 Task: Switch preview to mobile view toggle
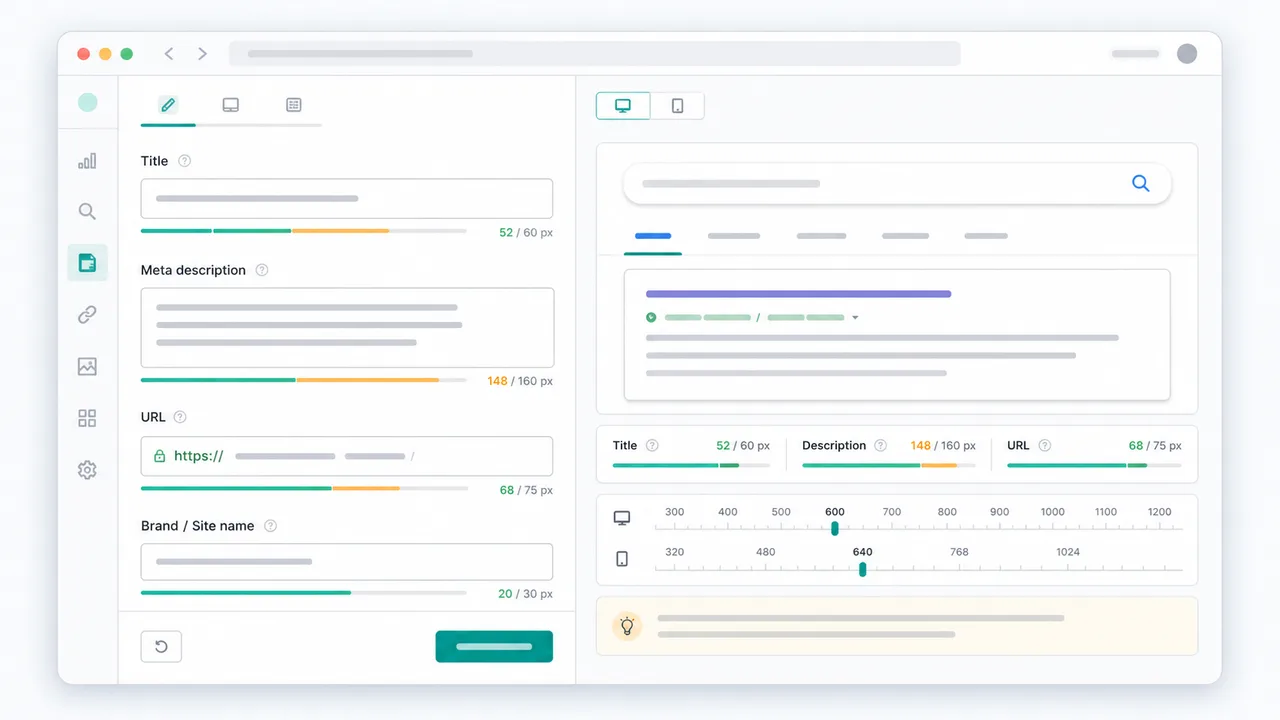pyautogui.click(x=677, y=106)
